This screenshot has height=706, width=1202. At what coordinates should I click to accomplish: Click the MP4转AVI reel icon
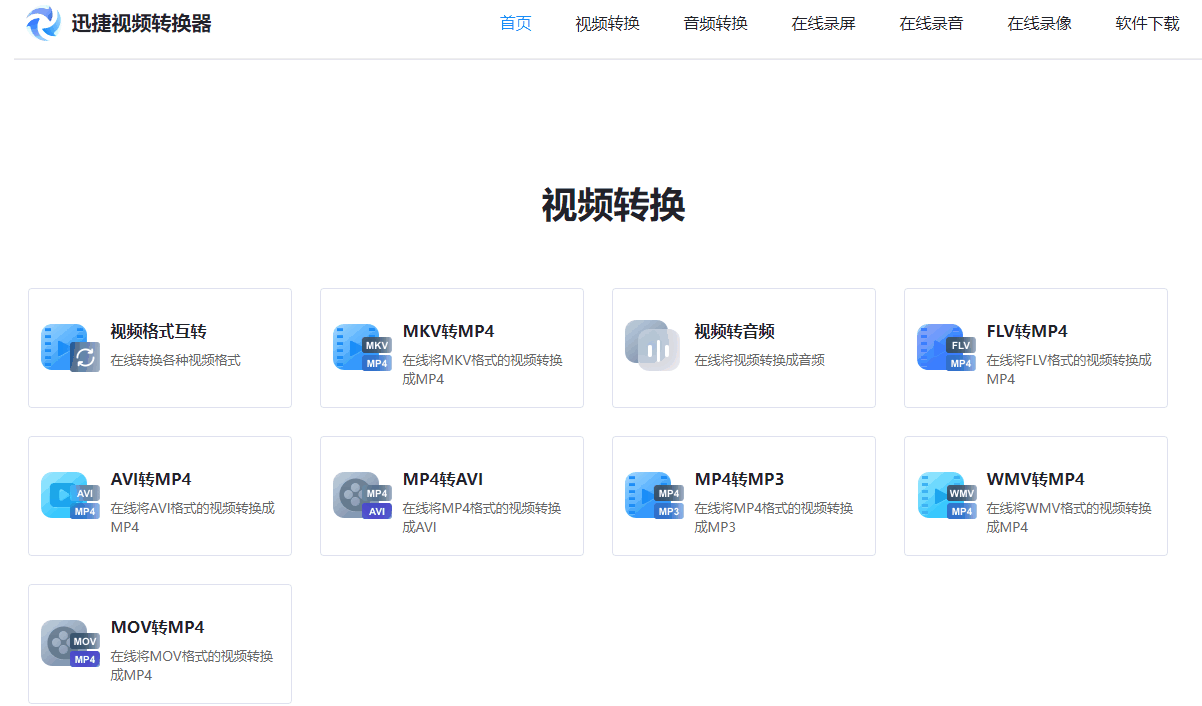[361, 496]
